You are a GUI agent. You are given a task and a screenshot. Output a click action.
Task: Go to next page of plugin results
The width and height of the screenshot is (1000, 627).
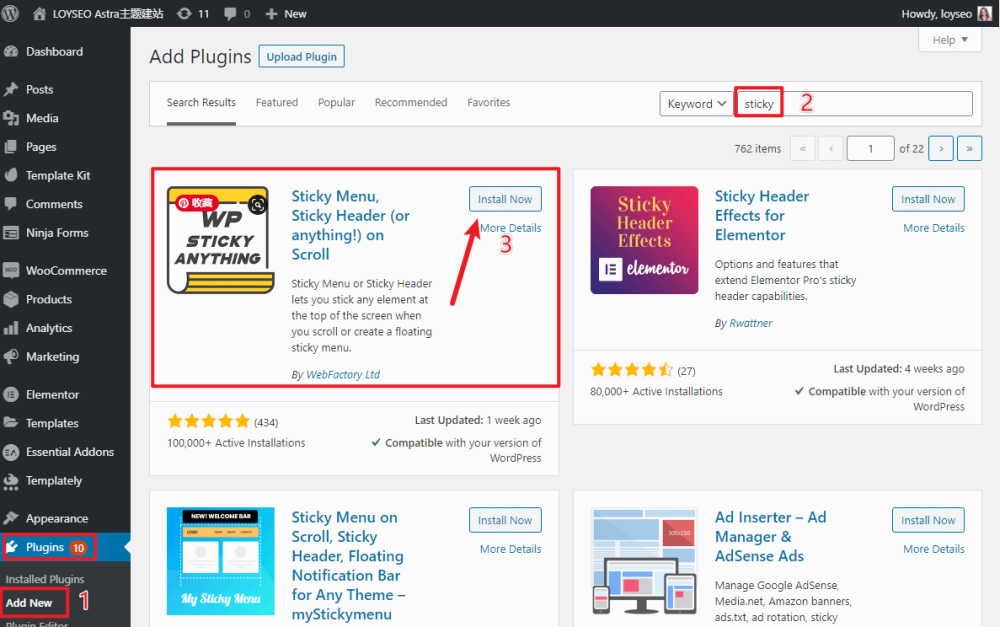(x=941, y=149)
